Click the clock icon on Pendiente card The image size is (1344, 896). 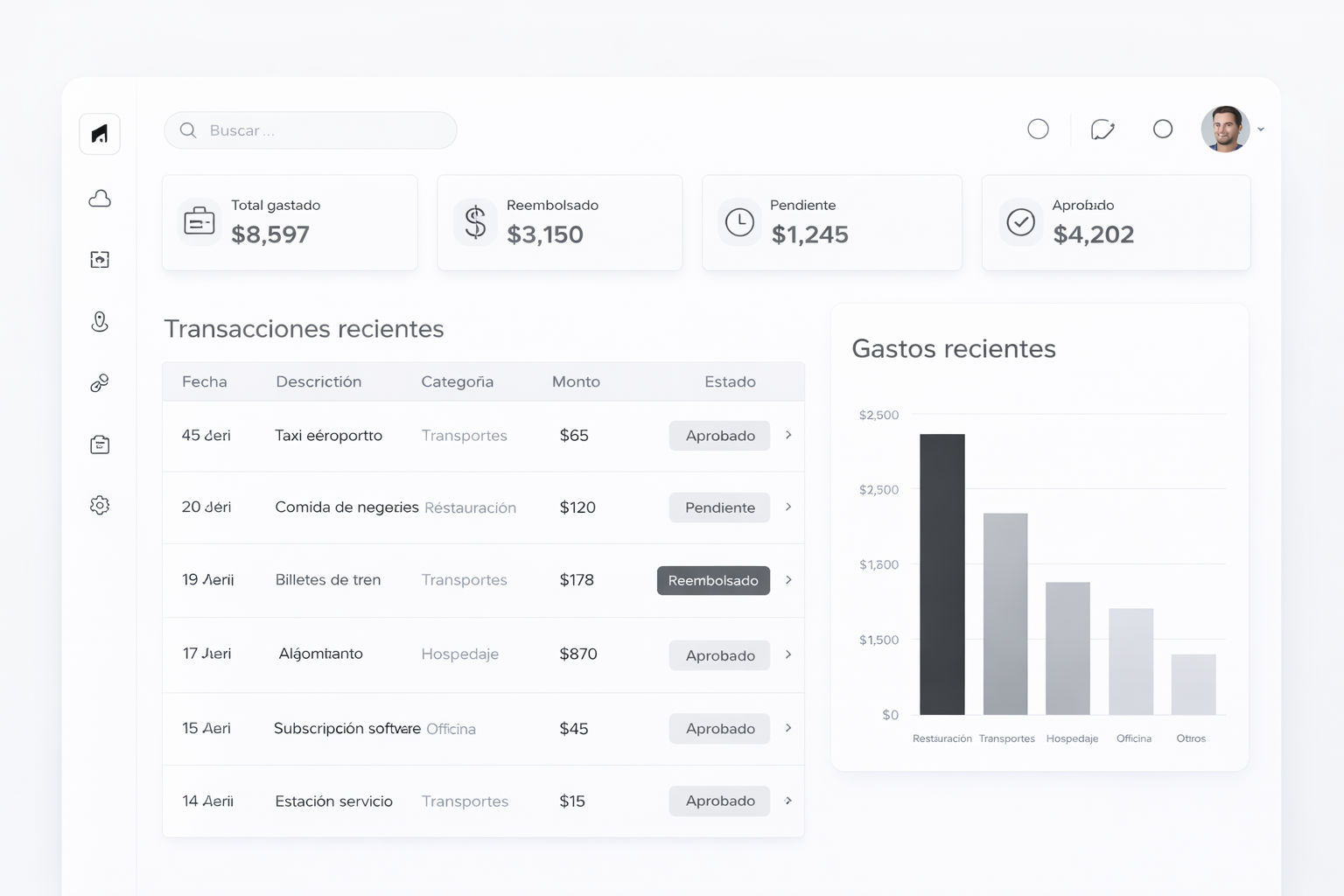point(739,221)
